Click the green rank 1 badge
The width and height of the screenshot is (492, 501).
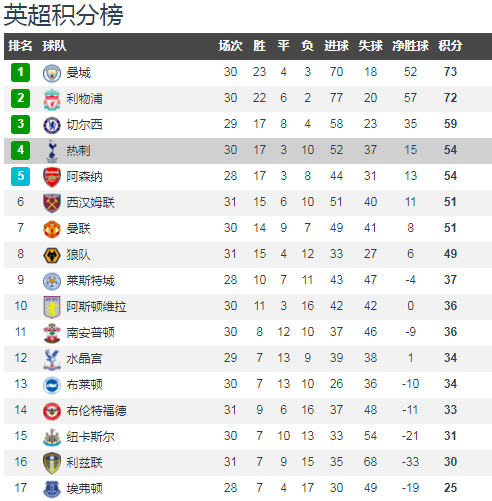coord(20,72)
